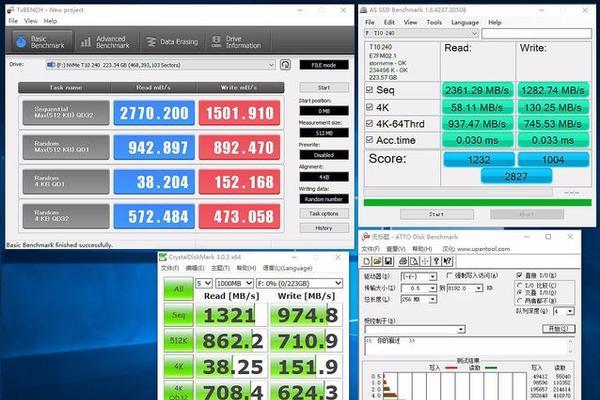Click ATTO New file toolbar icon
600x400 pixels.
[367, 261]
